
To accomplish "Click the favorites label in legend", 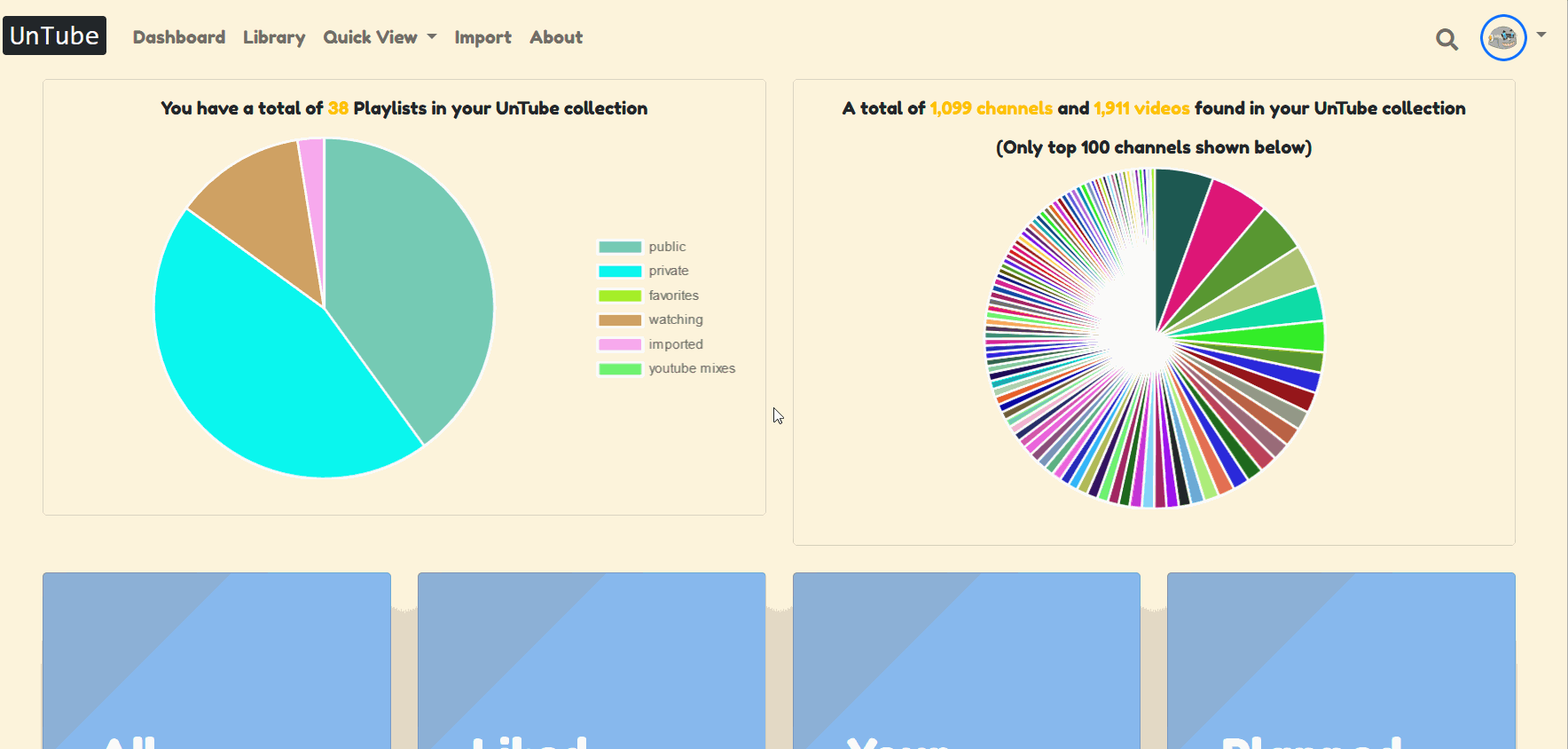I will pyautogui.click(x=674, y=296).
